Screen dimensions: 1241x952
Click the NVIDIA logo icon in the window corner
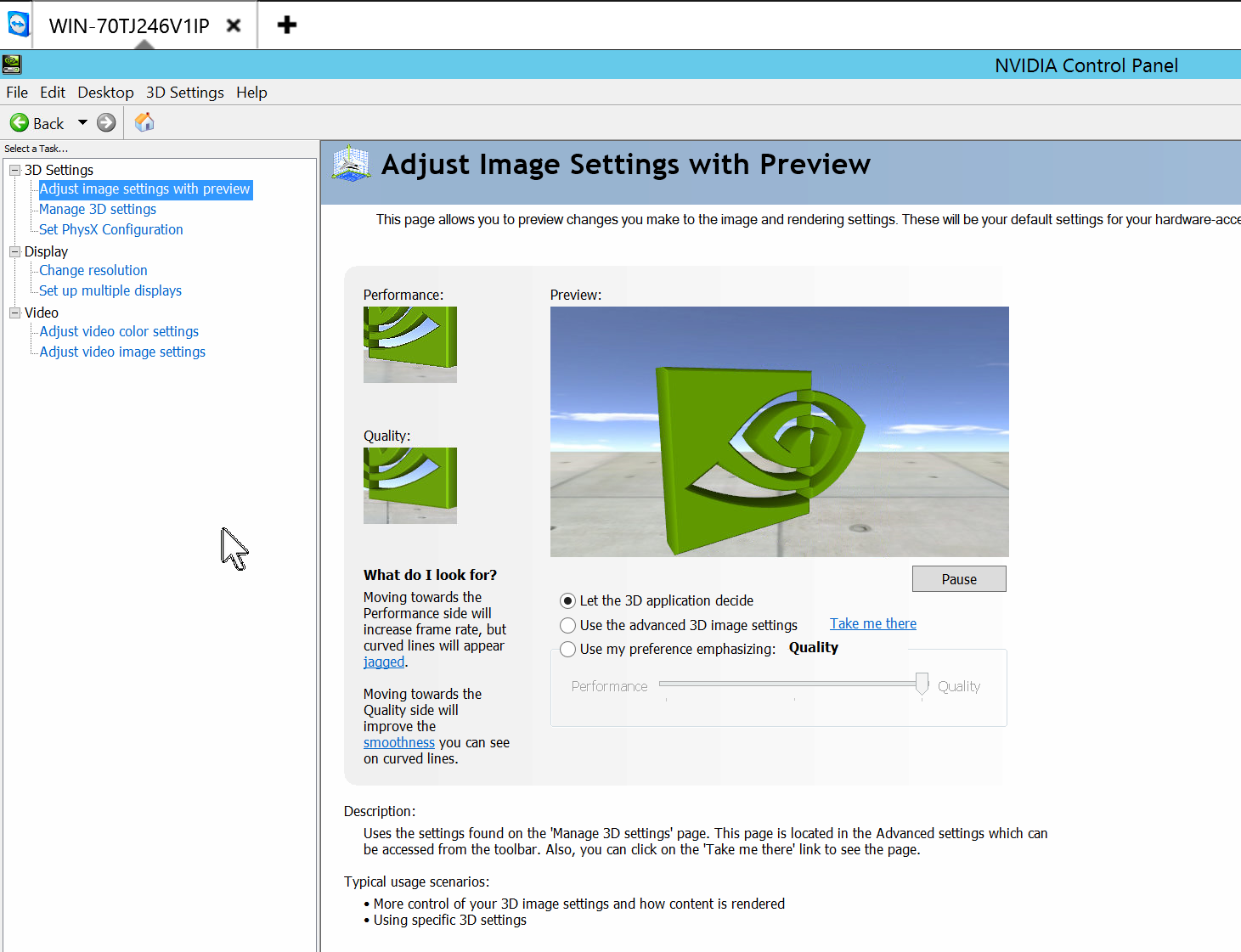12,65
